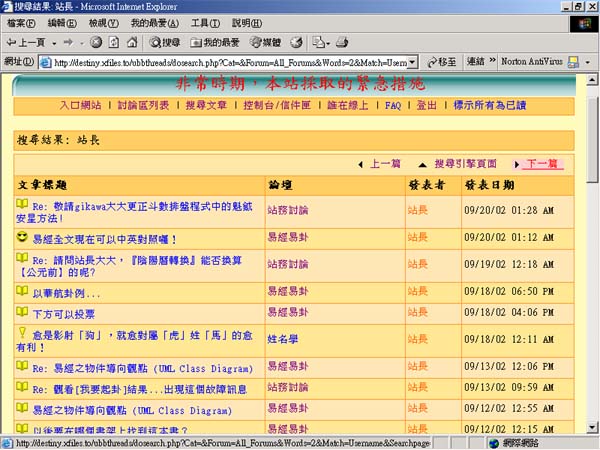Open the 檔案(F) menu
The height and width of the screenshot is (450, 600).
[x=22, y=22]
